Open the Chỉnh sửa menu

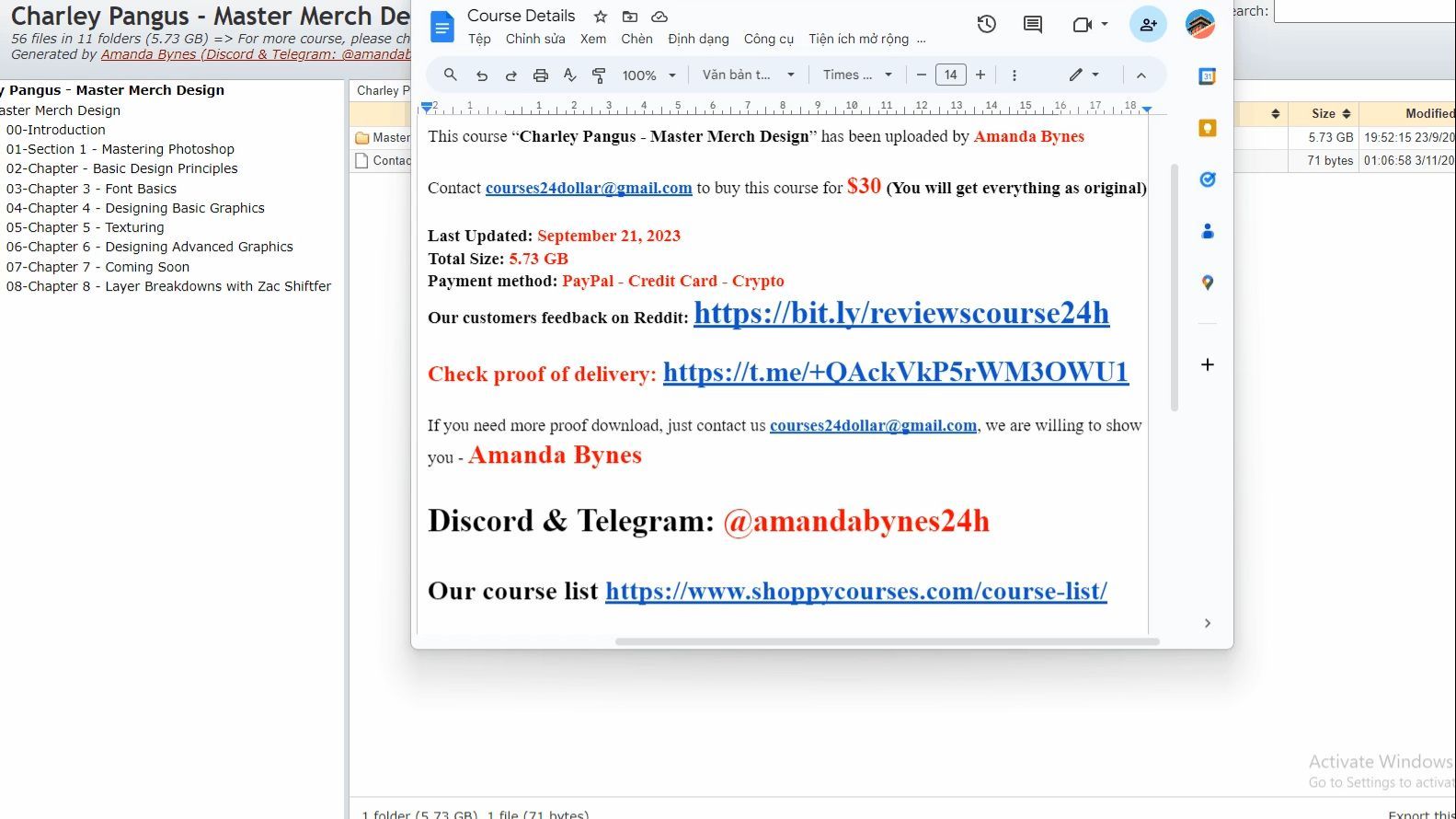click(x=535, y=39)
